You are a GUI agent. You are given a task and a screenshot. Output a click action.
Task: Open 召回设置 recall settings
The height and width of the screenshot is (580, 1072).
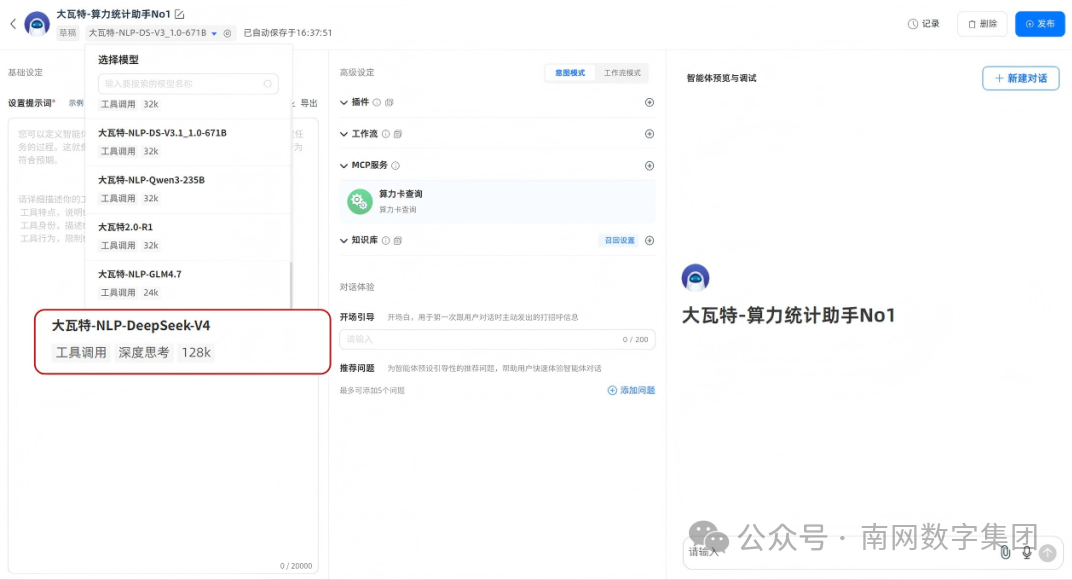pos(620,241)
